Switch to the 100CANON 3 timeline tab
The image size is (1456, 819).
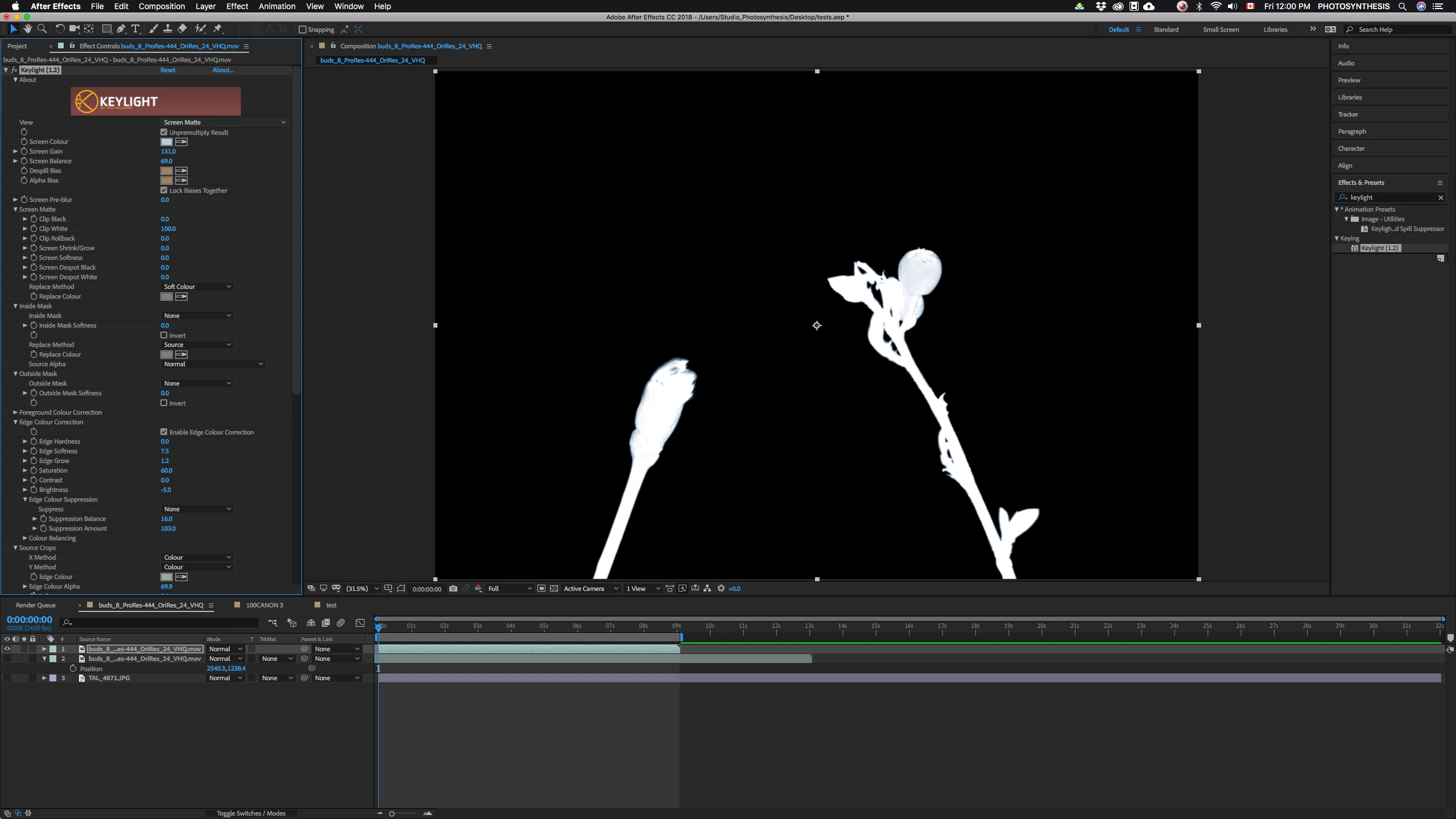pyautogui.click(x=264, y=605)
